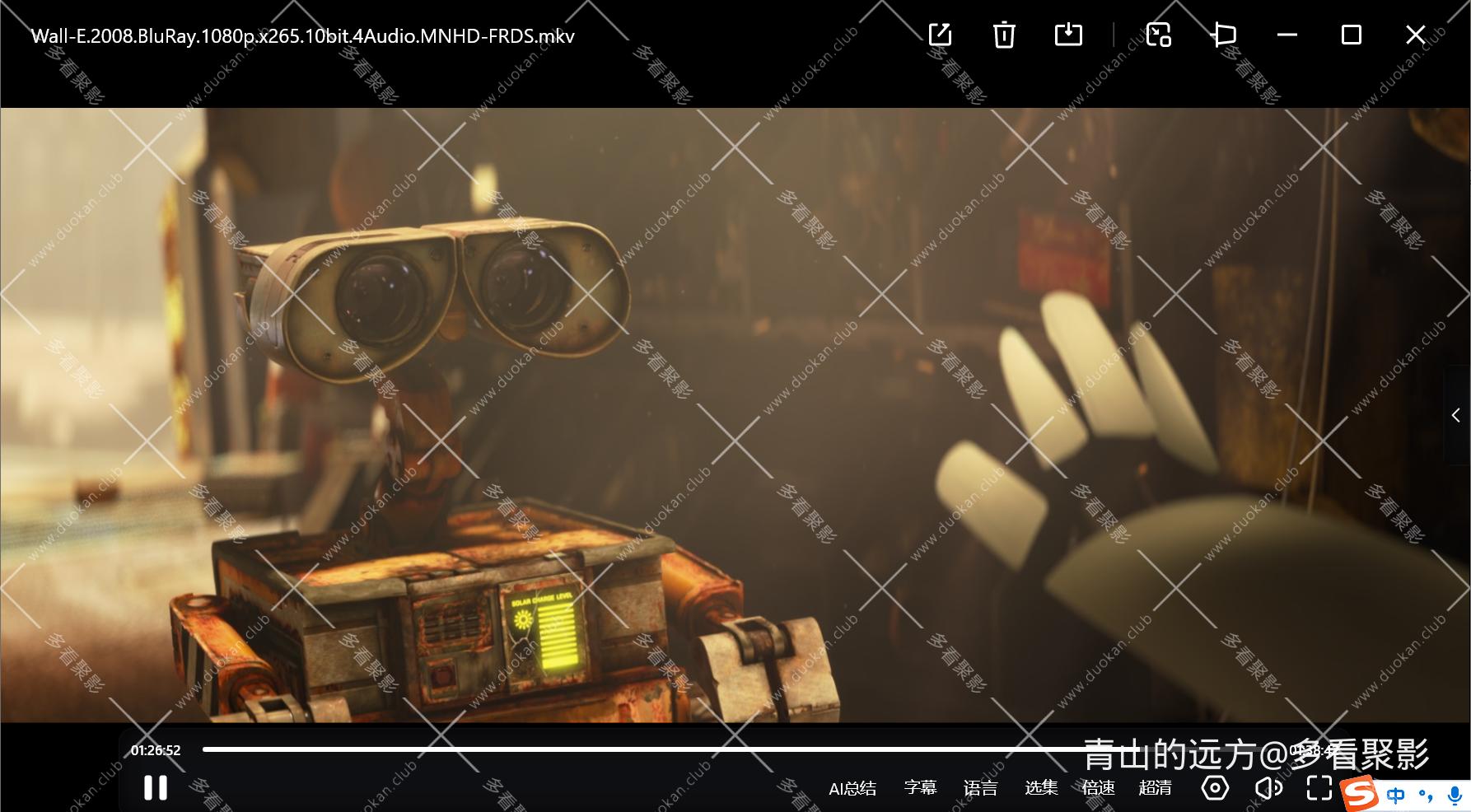Click the Sogou input method S logo
Image resolution: width=1471 pixels, height=812 pixels.
click(x=1360, y=794)
